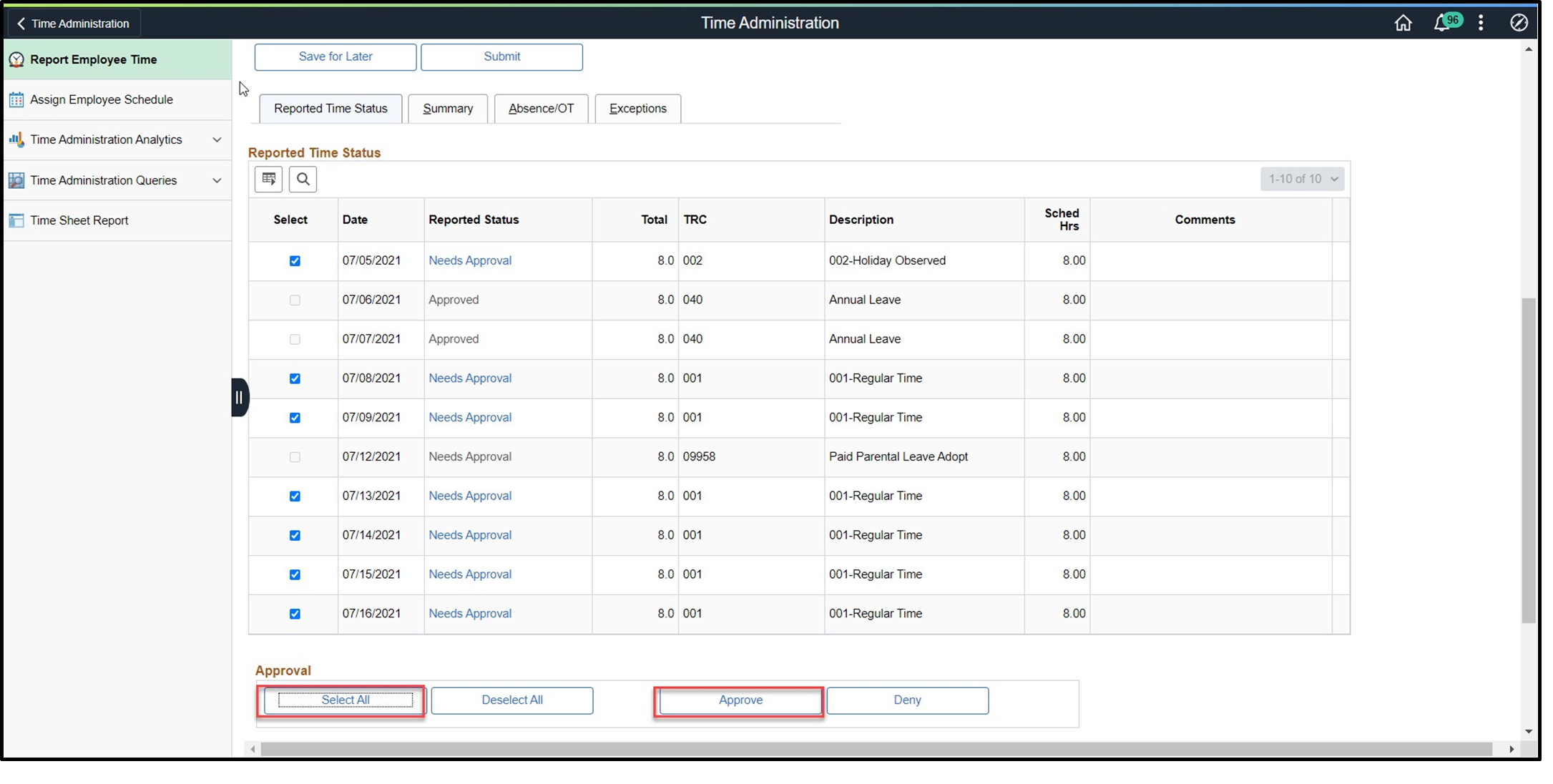Select the 07/12/2021 Paid Parental Leave row

click(x=295, y=457)
